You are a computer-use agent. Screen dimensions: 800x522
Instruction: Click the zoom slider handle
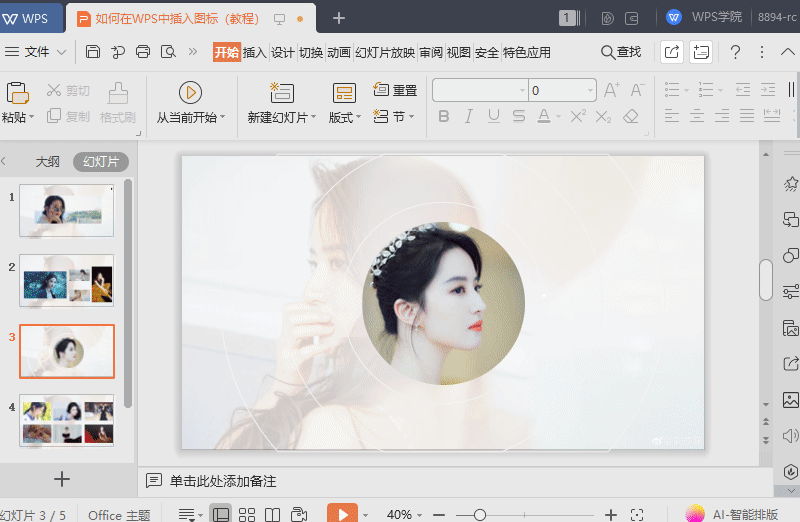pyautogui.click(x=479, y=515)
